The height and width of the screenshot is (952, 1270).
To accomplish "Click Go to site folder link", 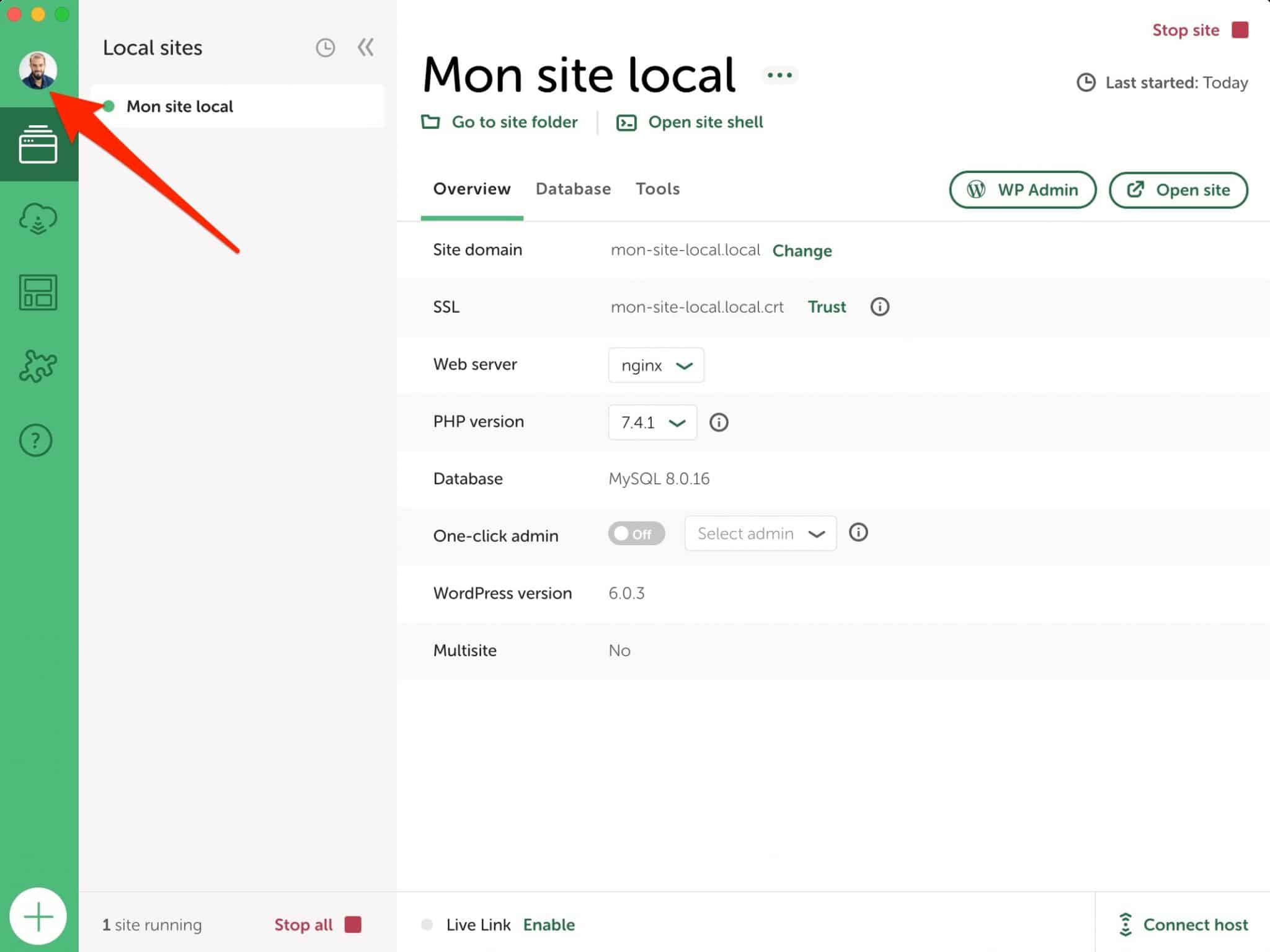I will (x=515, y=122).
